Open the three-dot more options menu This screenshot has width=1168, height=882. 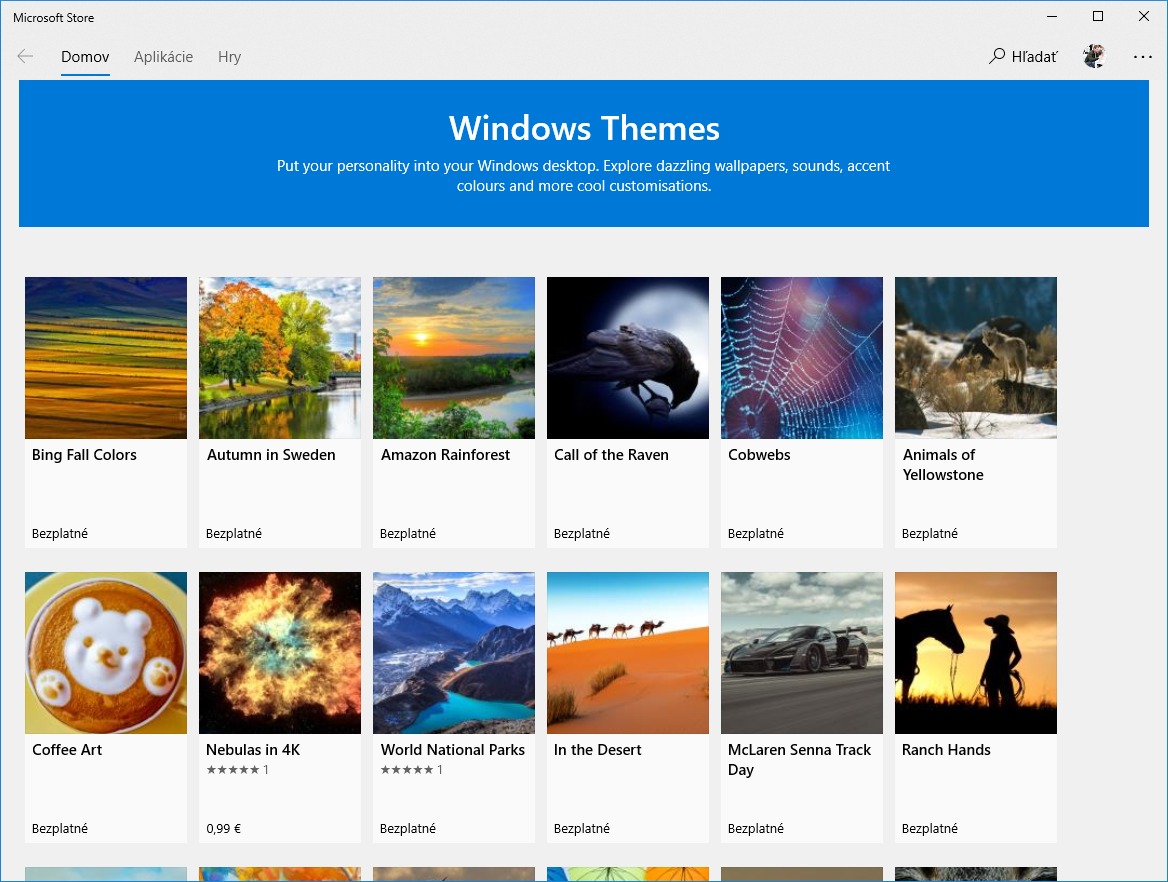click(x=1143, y=57)
